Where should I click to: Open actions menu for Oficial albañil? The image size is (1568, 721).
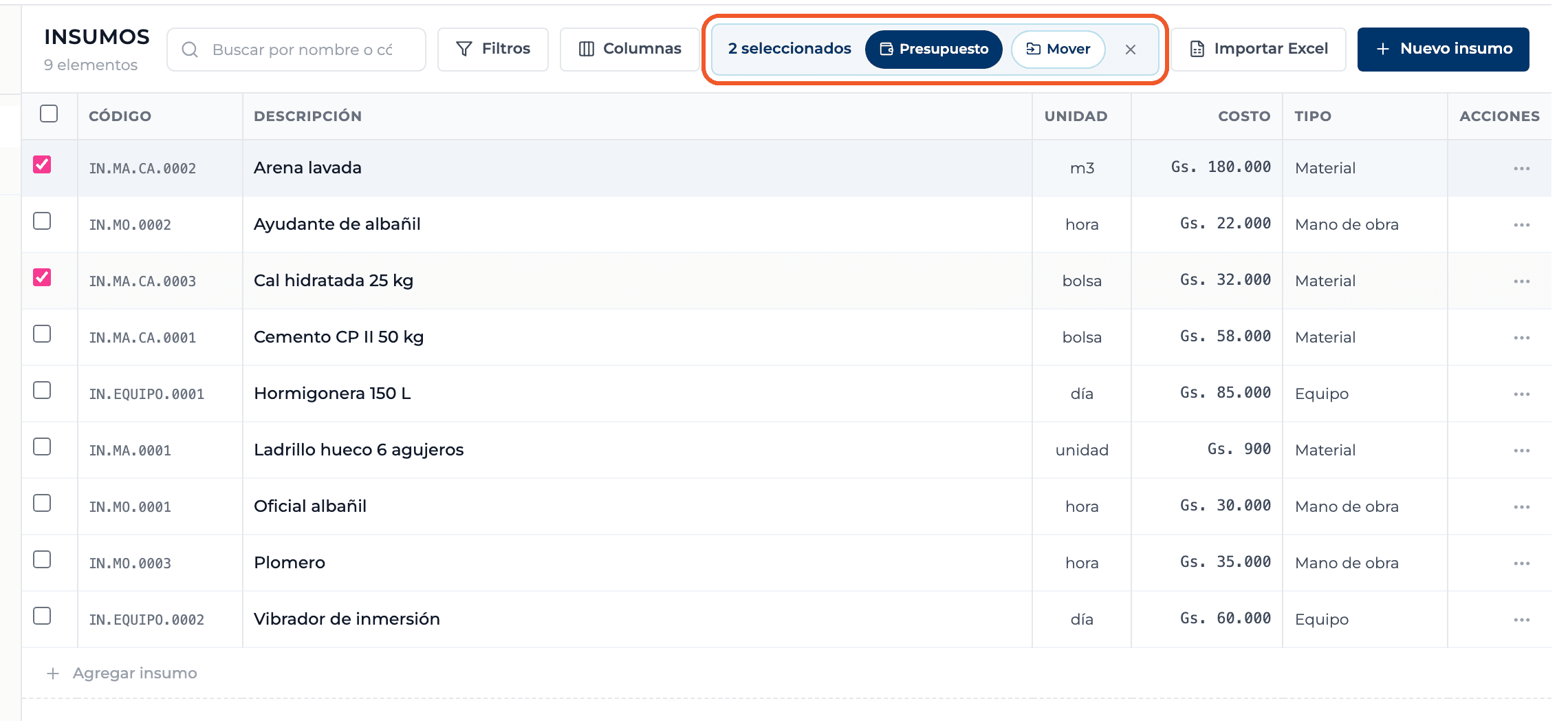(x=1521, y=507)
